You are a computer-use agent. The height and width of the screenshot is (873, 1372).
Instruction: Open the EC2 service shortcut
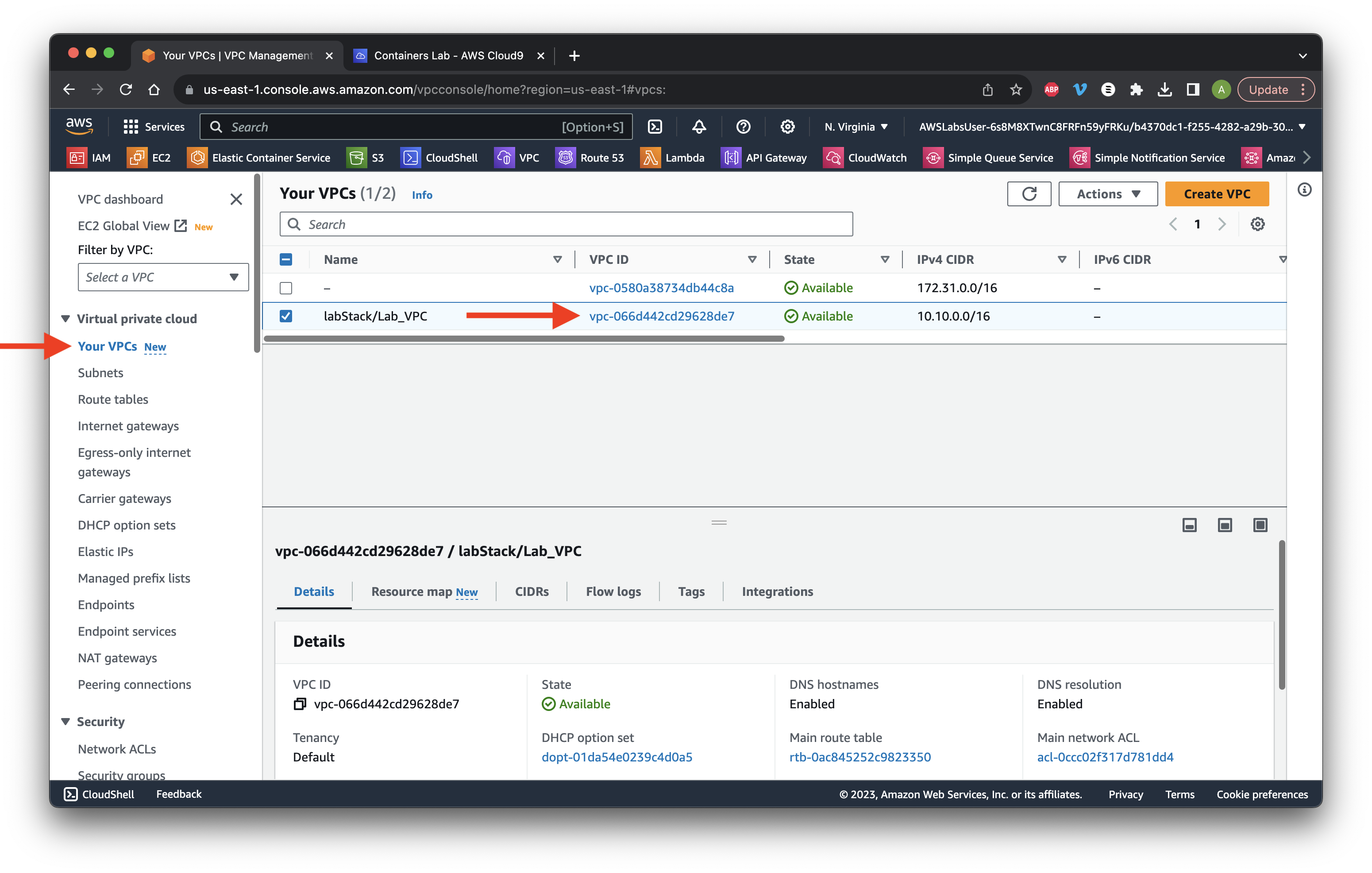pyautogui.click(x=149, y=158)
